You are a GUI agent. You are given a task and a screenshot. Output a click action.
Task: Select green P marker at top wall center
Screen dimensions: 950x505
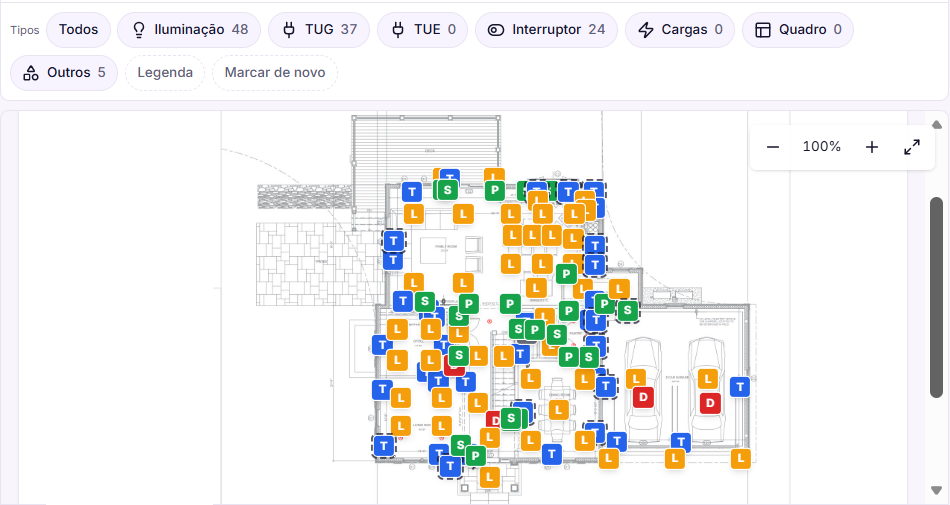pyautogui.click(x=494, y=191)
